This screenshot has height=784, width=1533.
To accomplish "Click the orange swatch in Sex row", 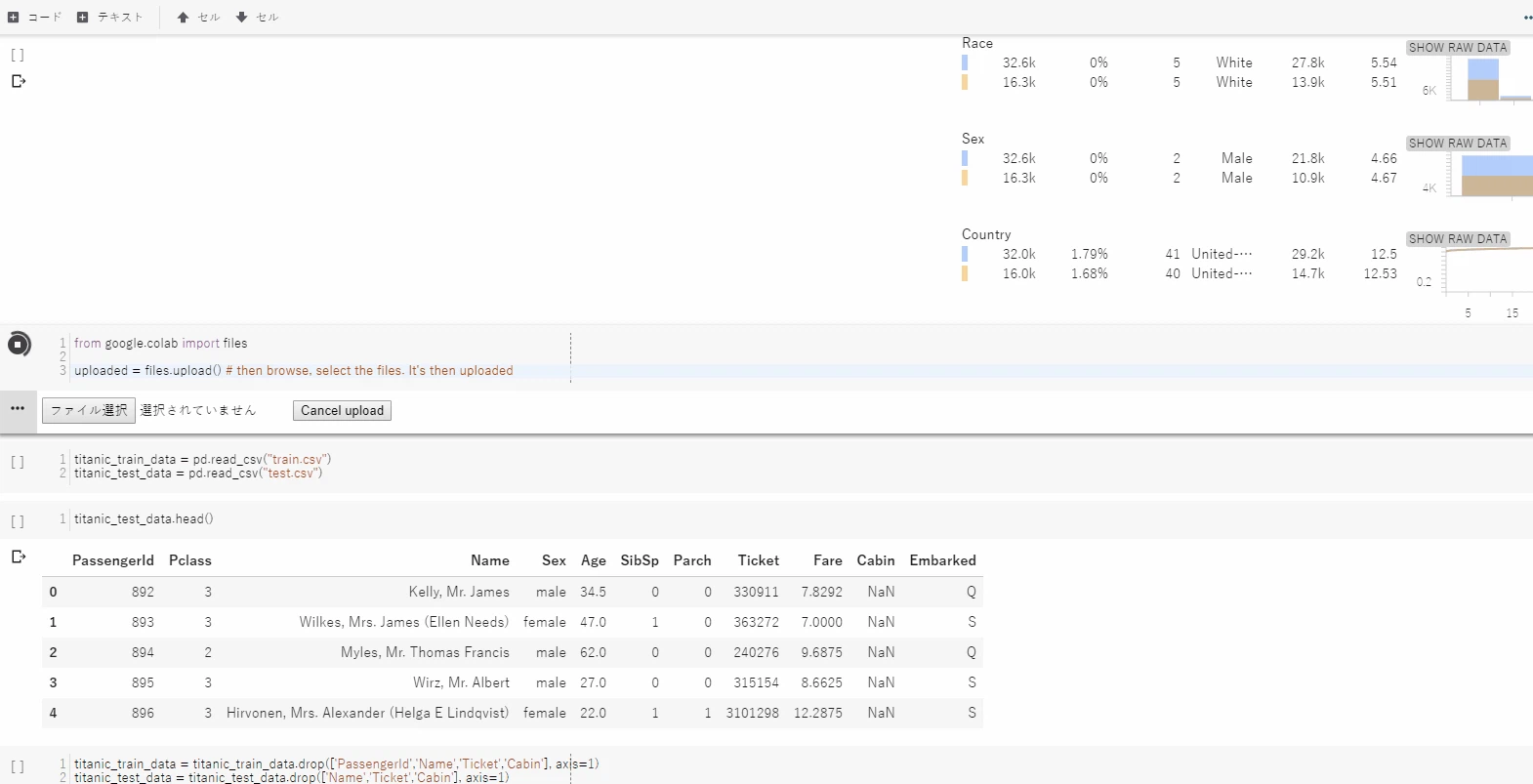I will tap(965, 178).
